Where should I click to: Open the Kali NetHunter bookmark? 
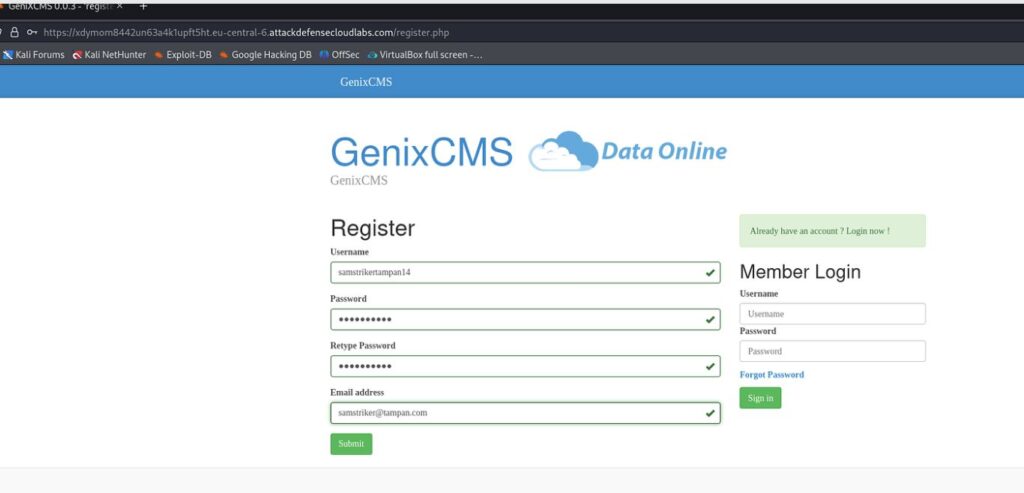pyautogui.click(x=109, y=55)
